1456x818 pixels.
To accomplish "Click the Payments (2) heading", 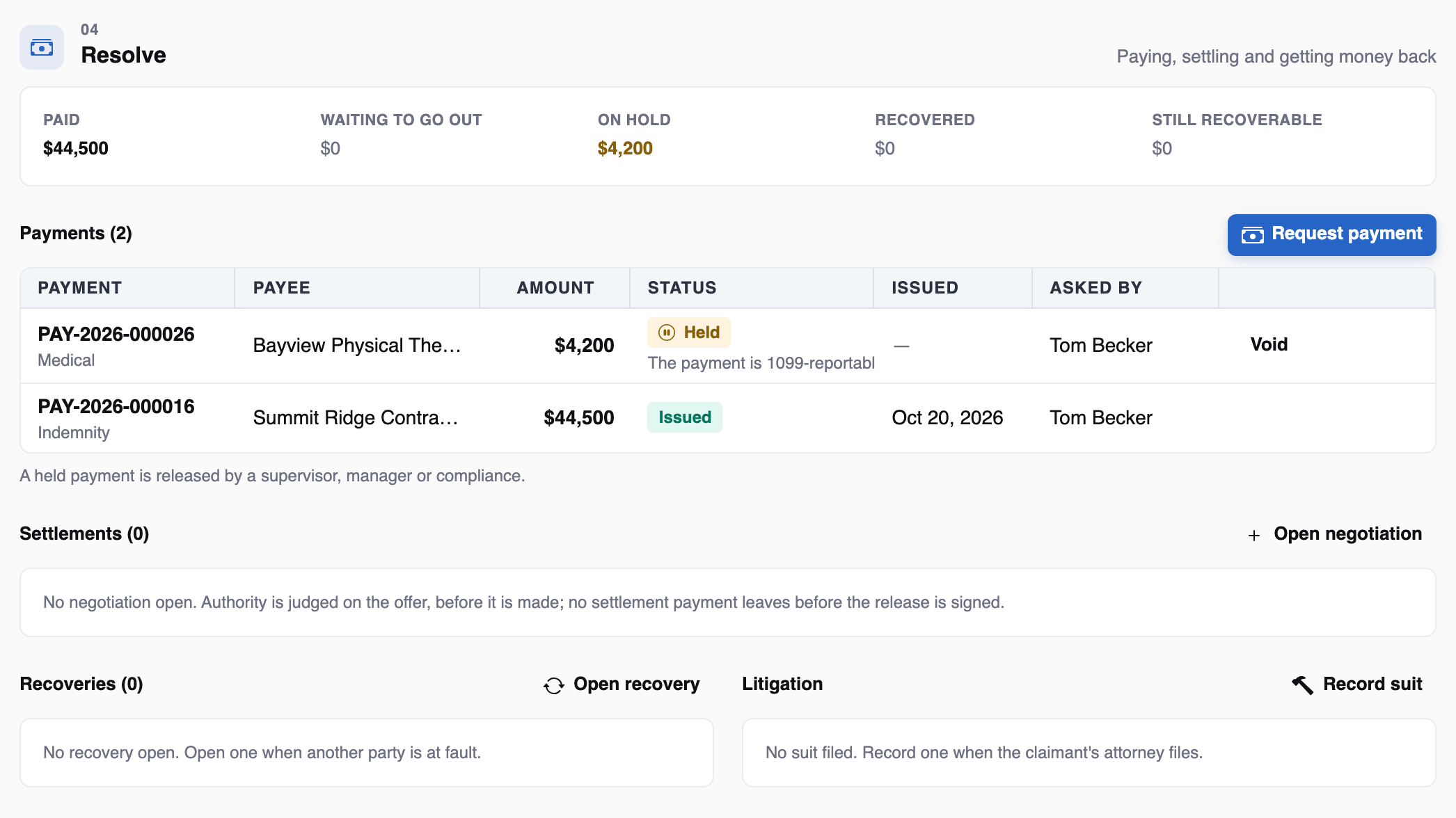I will [76, 233].
